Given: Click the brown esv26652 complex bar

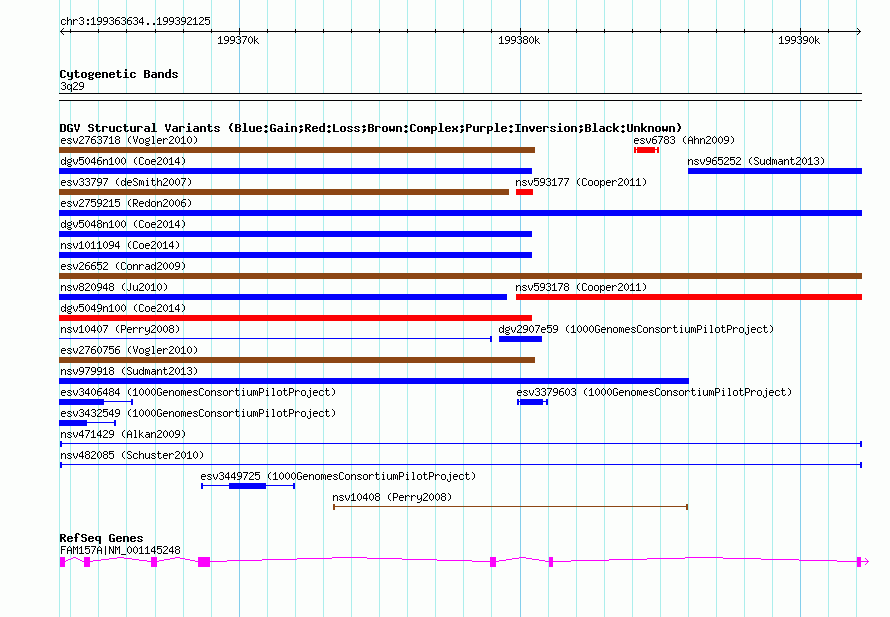Looking at the screenshot, I should pos(460,276).
